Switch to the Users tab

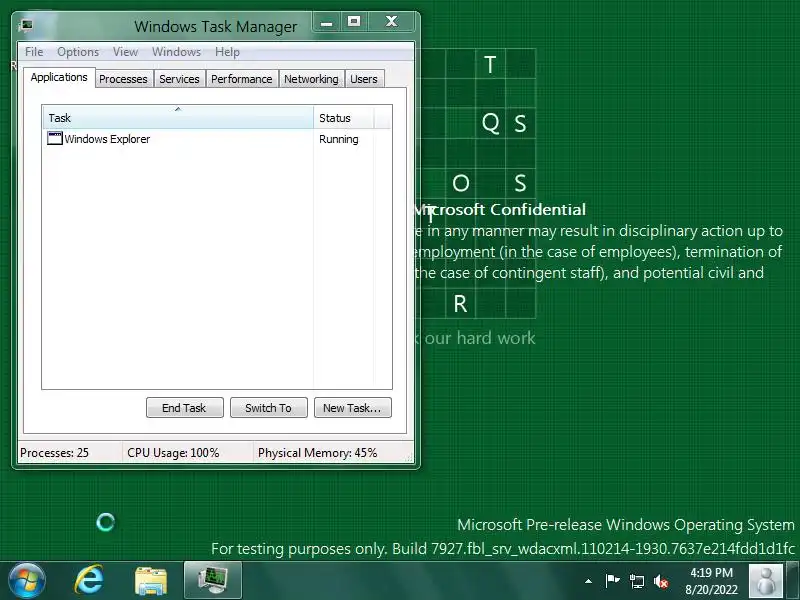(364, 79)
